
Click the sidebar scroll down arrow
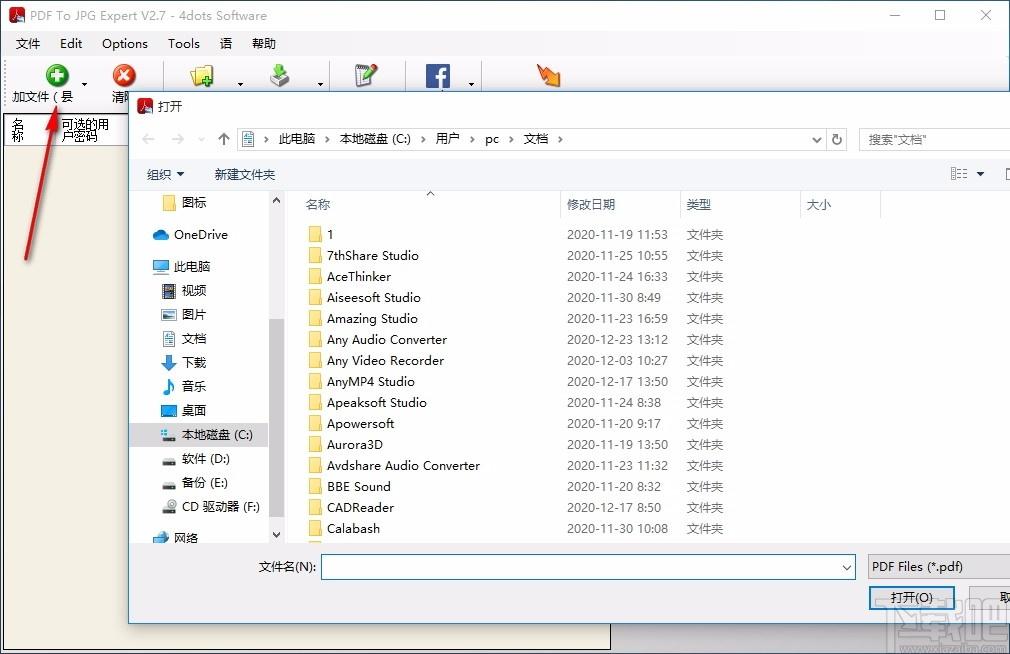(x=276, y=535)
